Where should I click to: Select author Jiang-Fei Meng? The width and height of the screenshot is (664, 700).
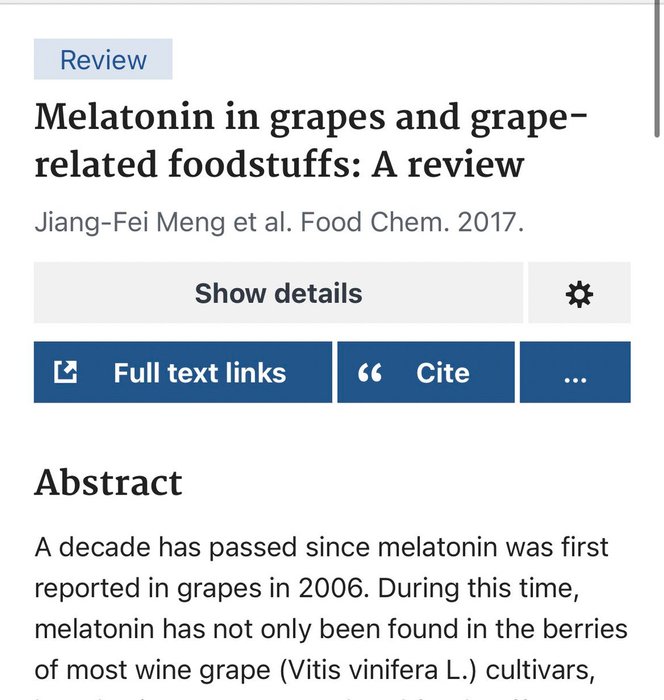[x=121, y=221]
